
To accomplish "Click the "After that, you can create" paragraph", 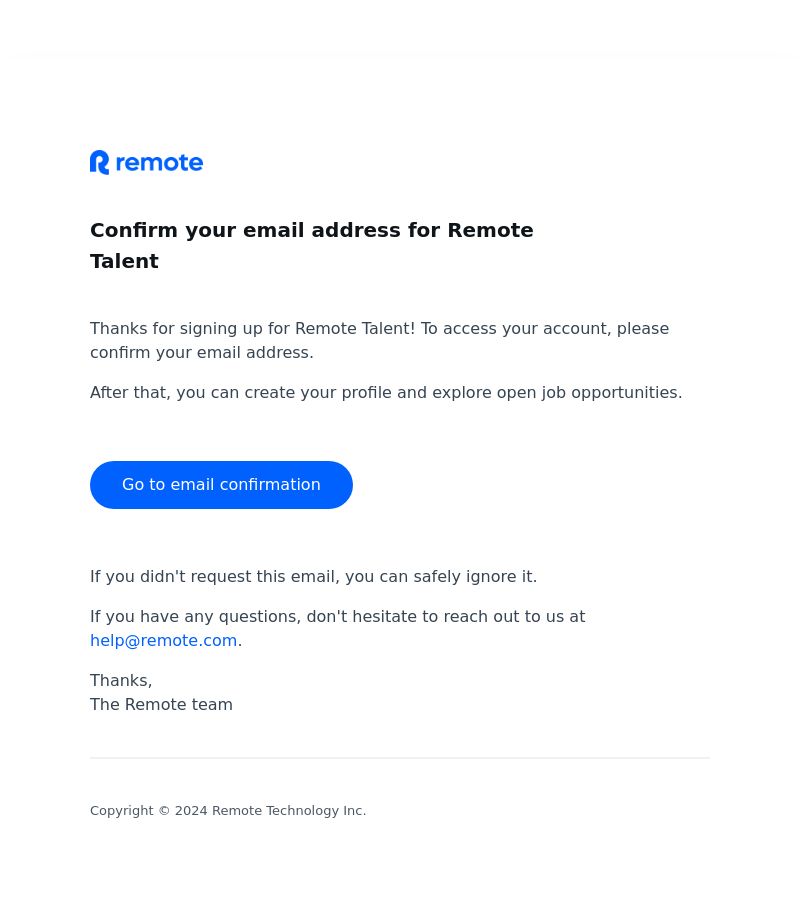I will point(386,393).
